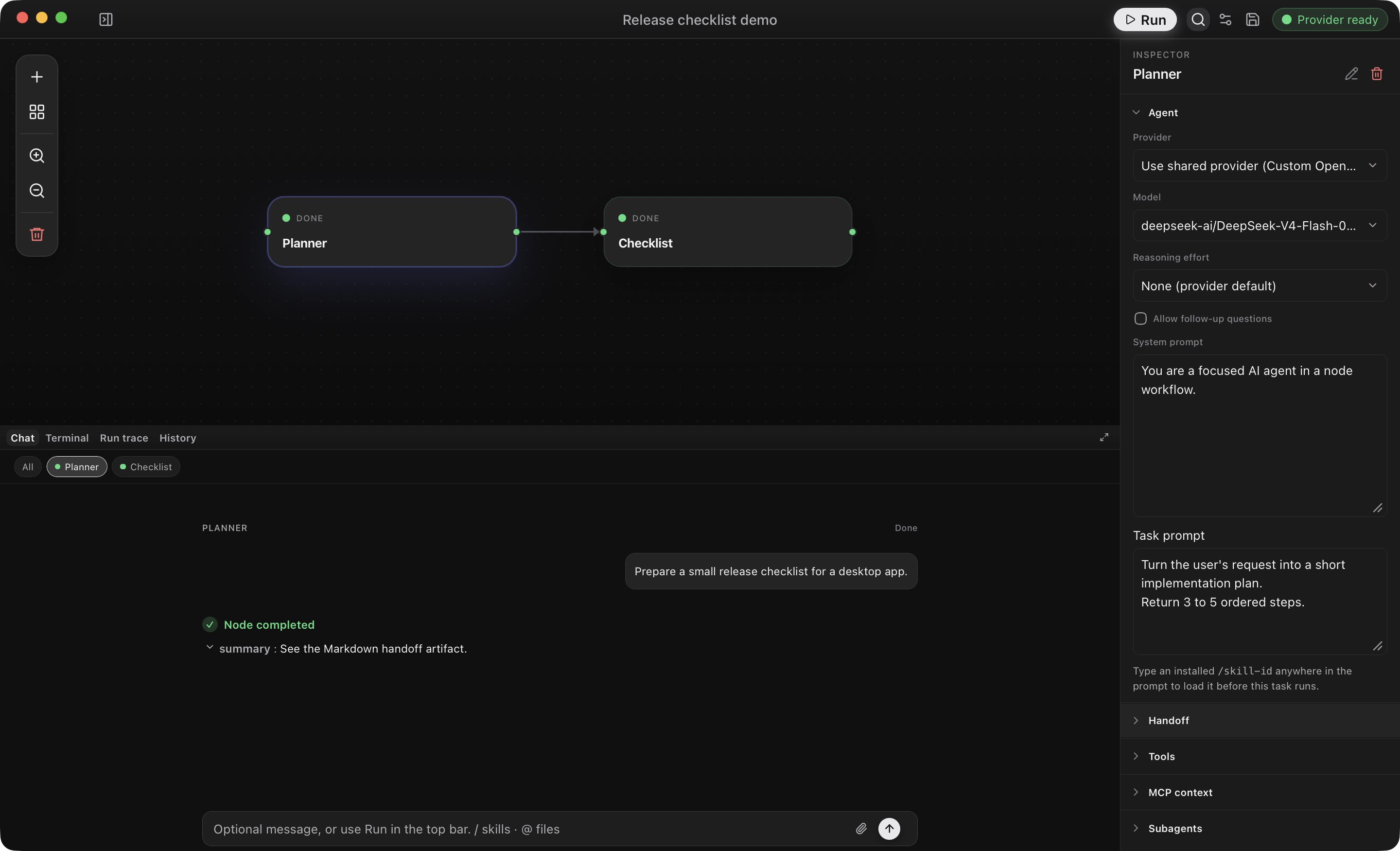This screenshot has width=1400, height=851.
Task: Close window with the red traffic light
Action: pos(22,18)
